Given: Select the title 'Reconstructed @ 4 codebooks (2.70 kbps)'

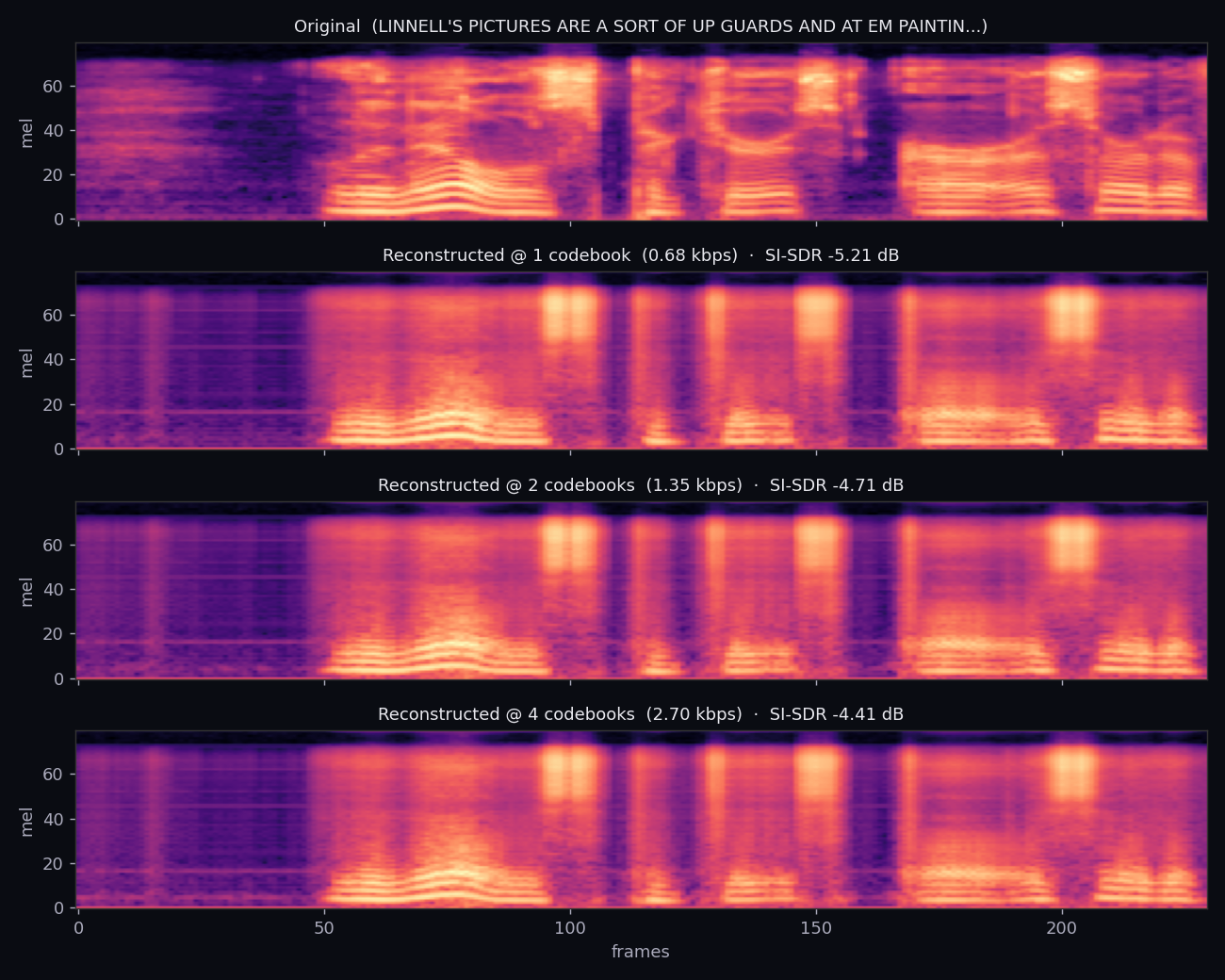Looking at the screenshot, I should pyautogui.click(x=560, y=714).
